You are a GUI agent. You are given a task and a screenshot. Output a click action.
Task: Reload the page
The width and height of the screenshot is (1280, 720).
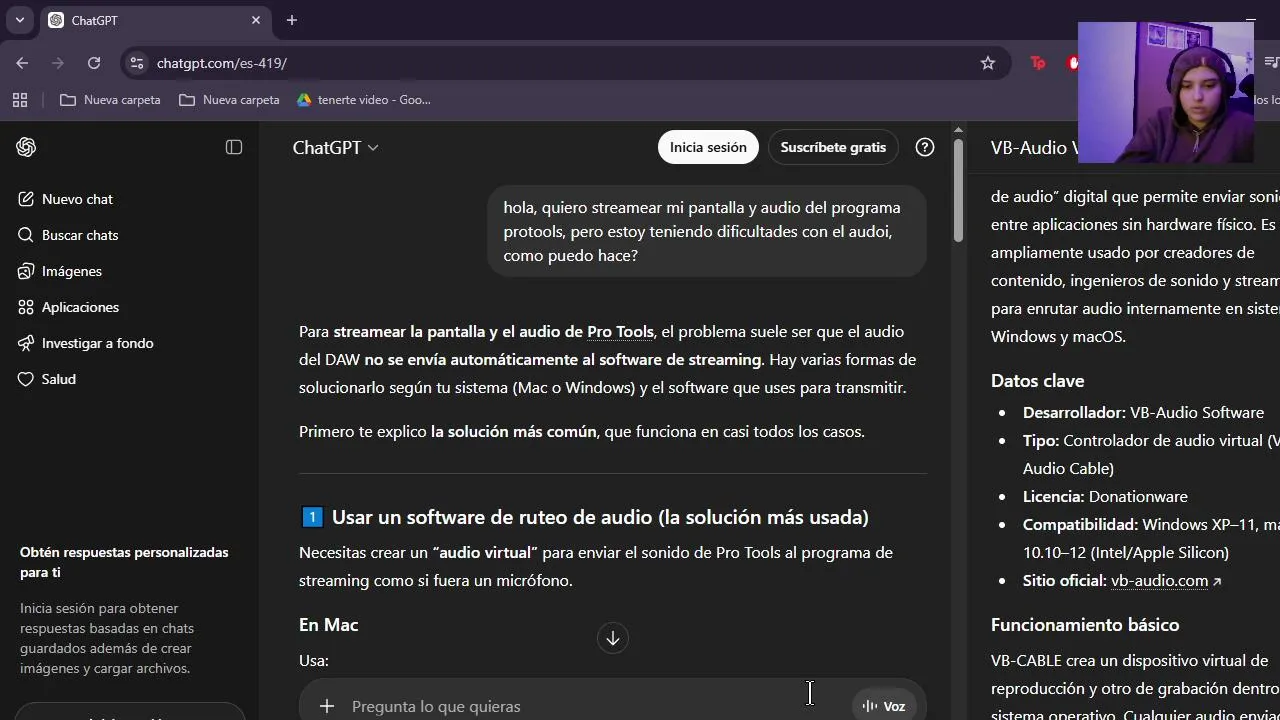[x=94, y=63]
